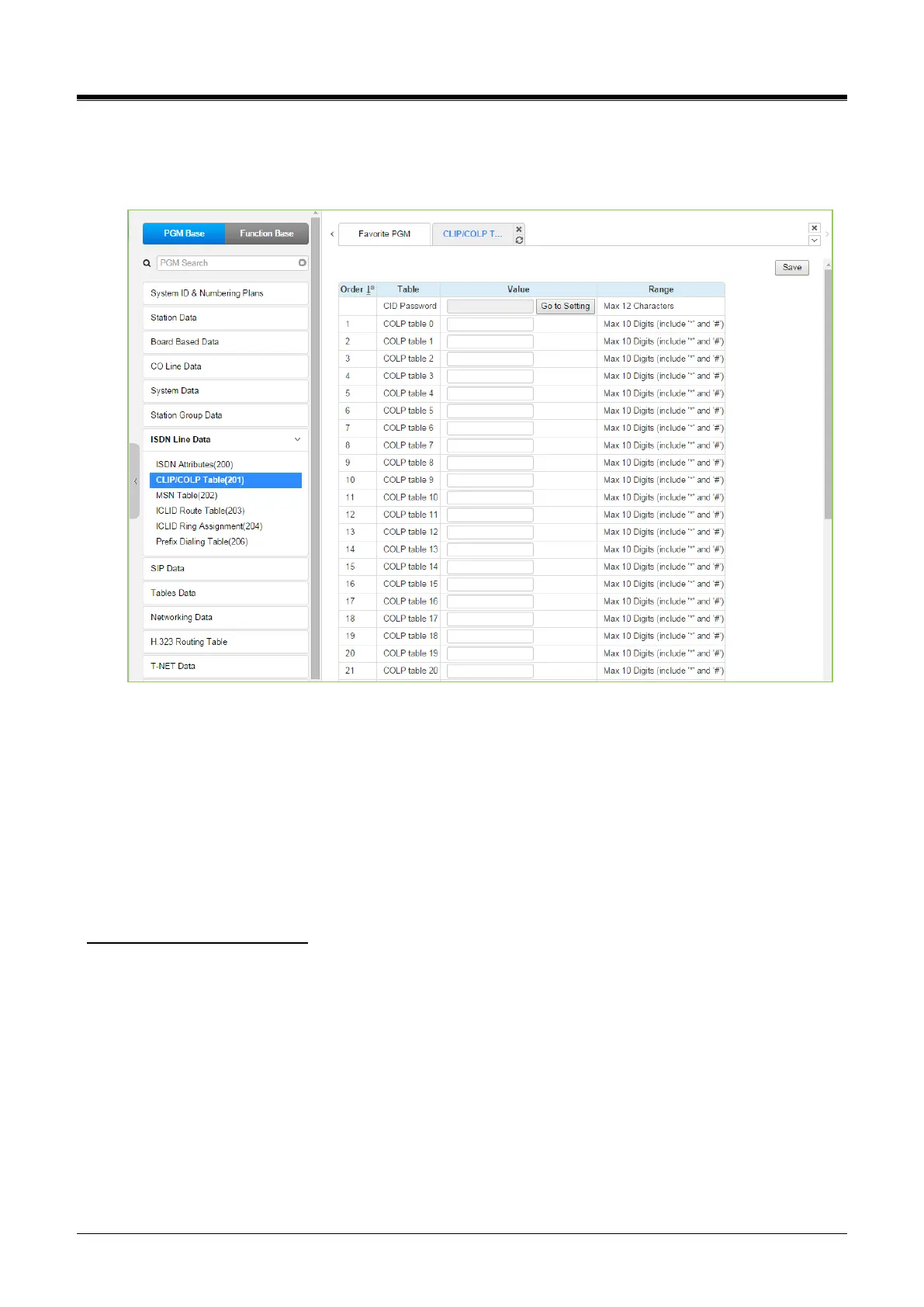Screen dimensions: 924x1307
Task: Click the COLP table 15 value field
Action: pos(490,584)
